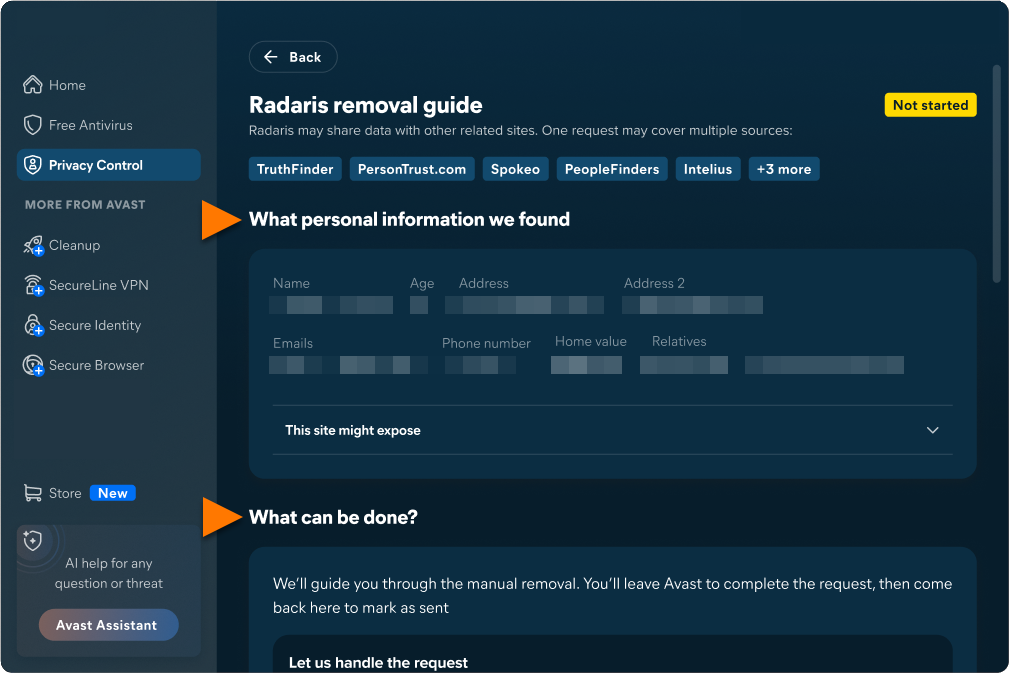Click the Store cart icon
This screenshot has height=673, width=1009.
click(x=33, y=493)
